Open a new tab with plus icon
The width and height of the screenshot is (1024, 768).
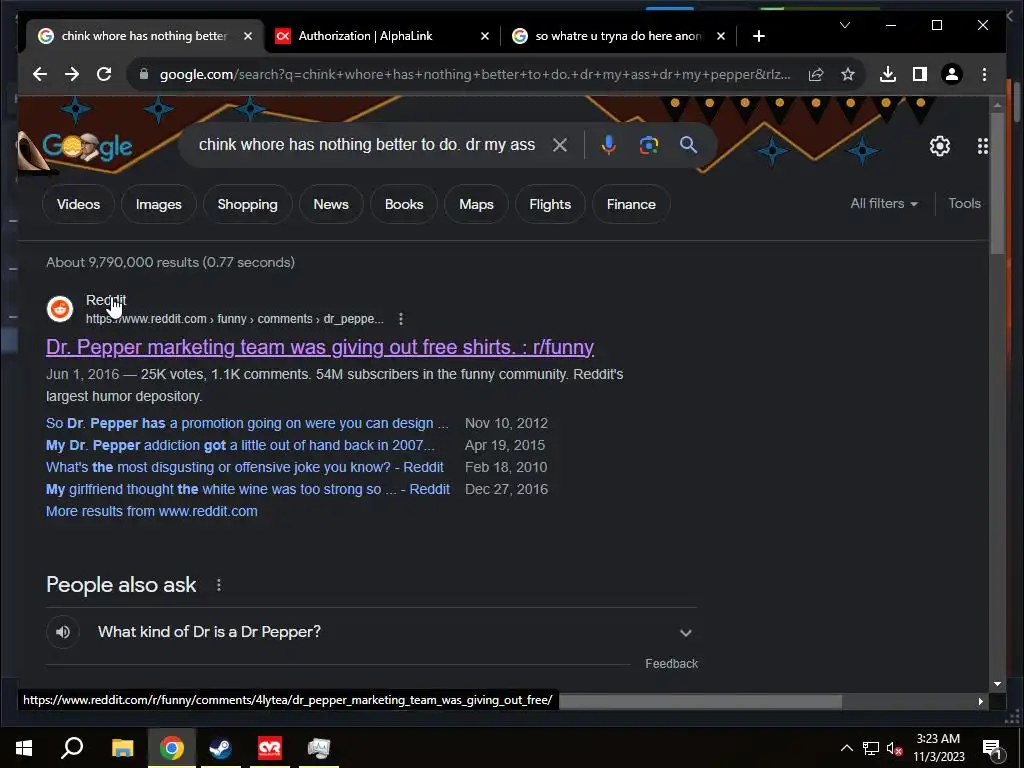click(x=758, y=36)
